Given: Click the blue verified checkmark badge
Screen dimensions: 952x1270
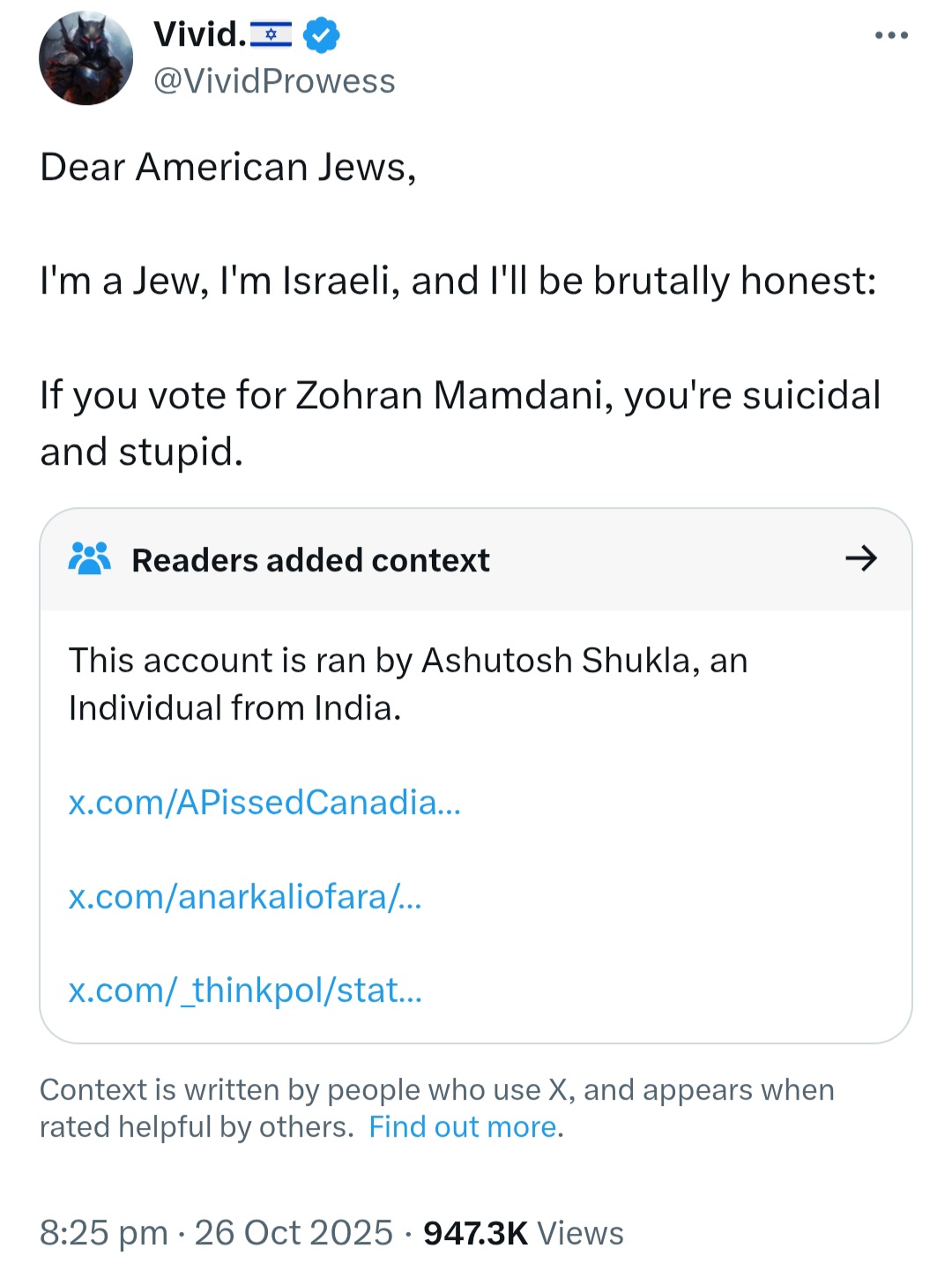Looking at the screenshot, I should coord(322,35).
